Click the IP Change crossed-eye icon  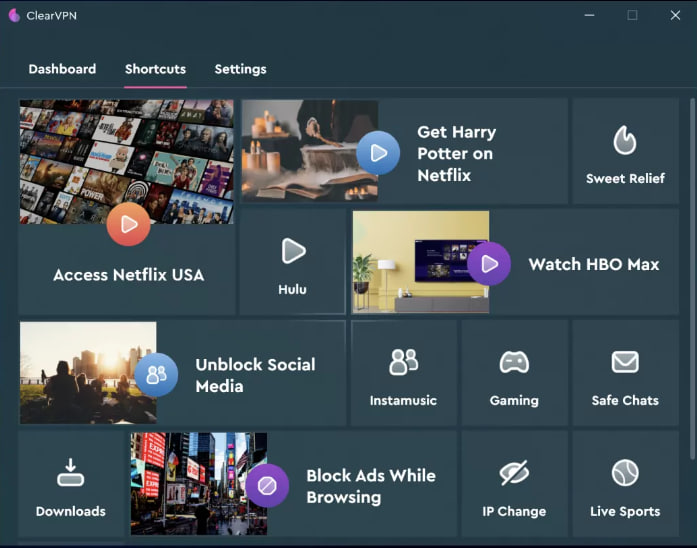point(514,472)
